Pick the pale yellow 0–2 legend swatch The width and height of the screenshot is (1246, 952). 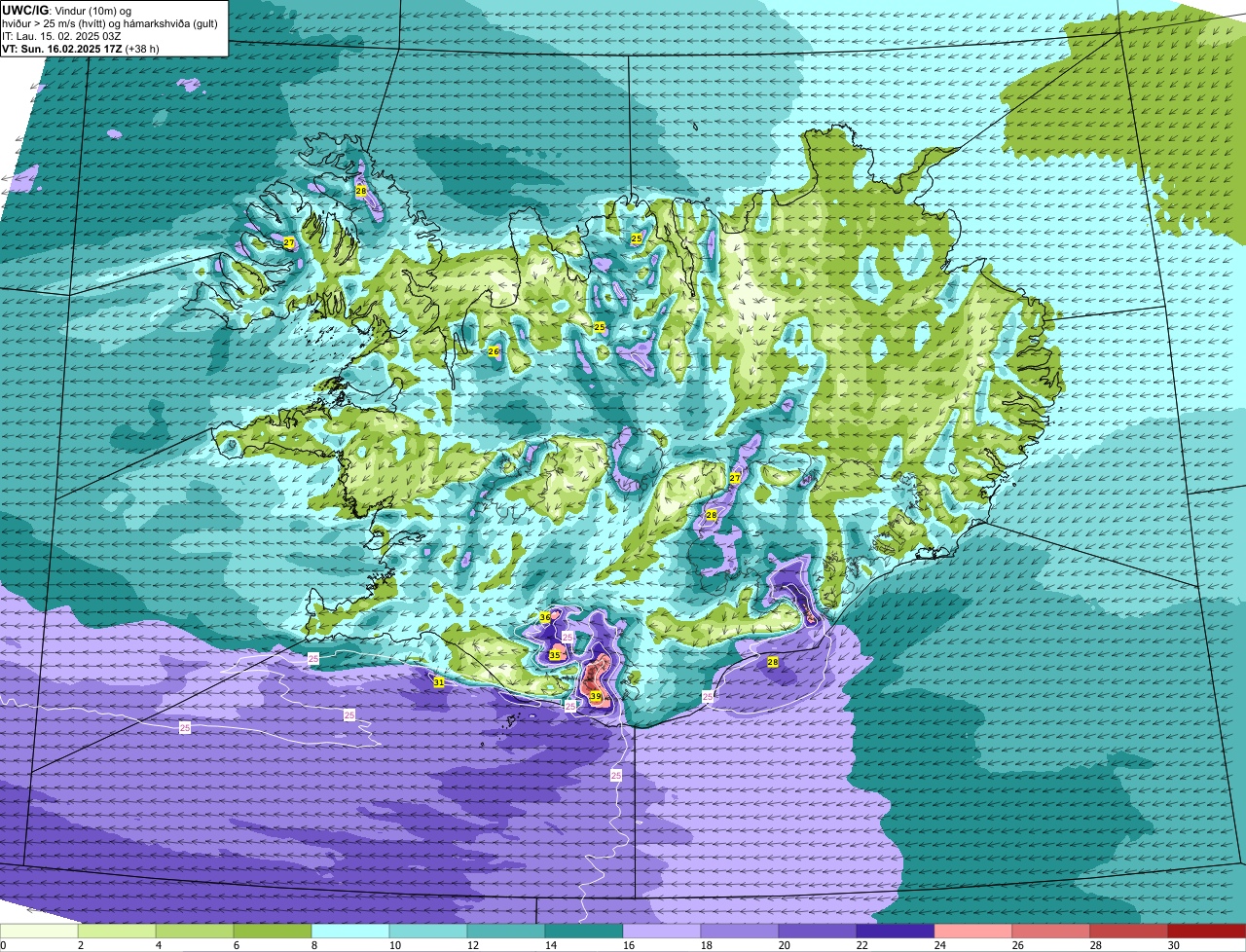coord(39,931)
